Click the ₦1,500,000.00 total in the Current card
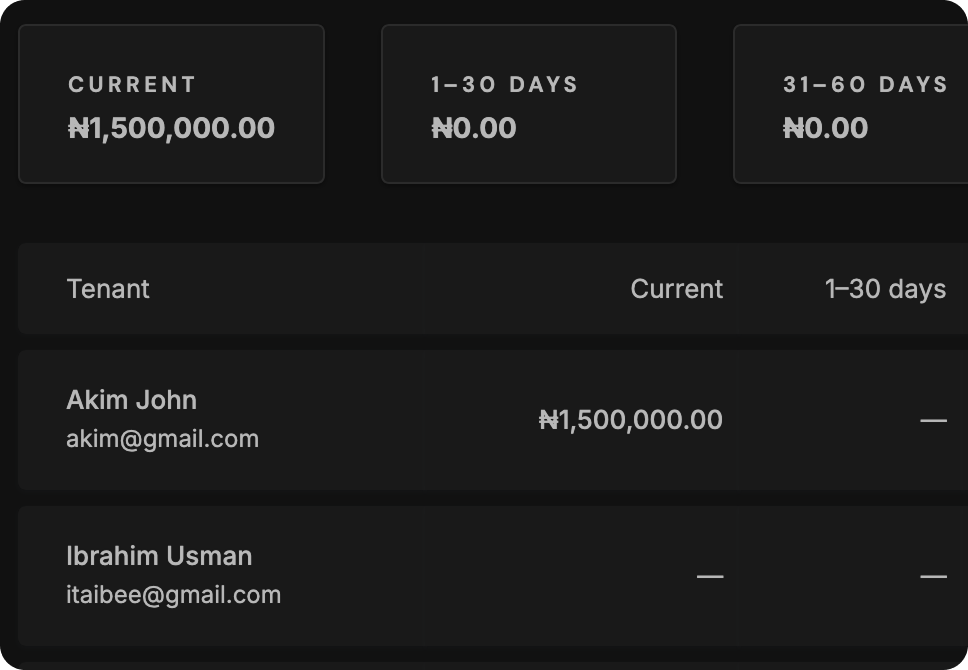 172,128
